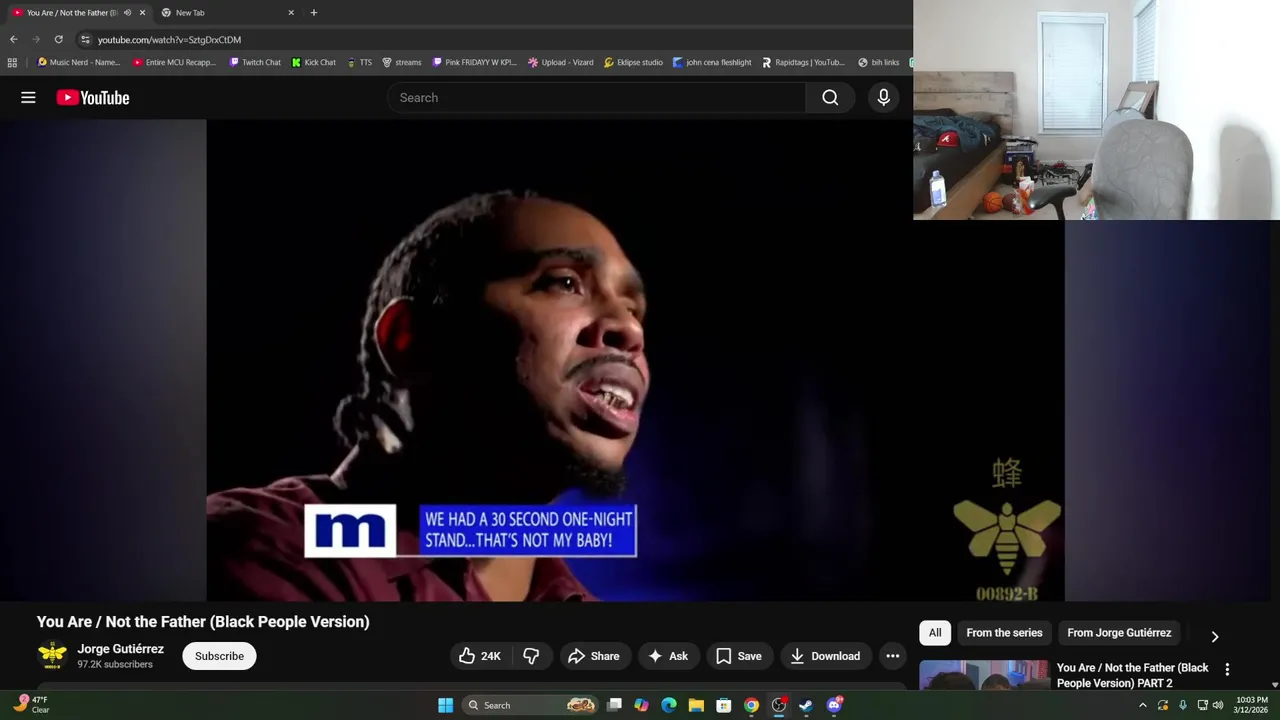Save video to a playlist
Viewport: 1280px width, 720px height.
click(739, 656)
